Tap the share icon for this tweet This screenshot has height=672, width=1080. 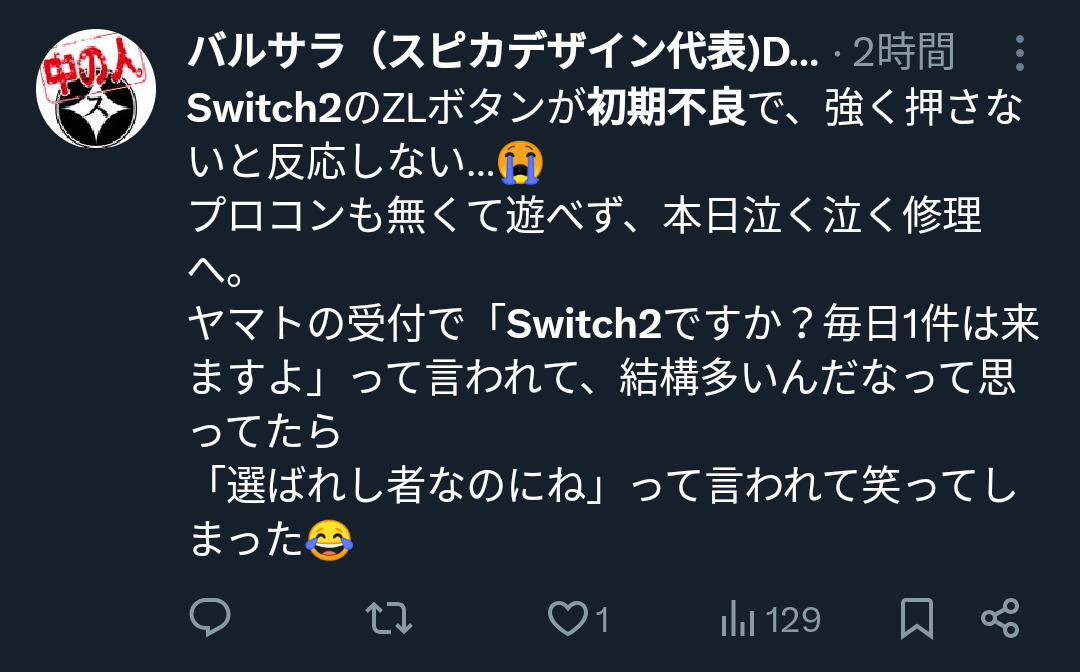[1000, 618]
